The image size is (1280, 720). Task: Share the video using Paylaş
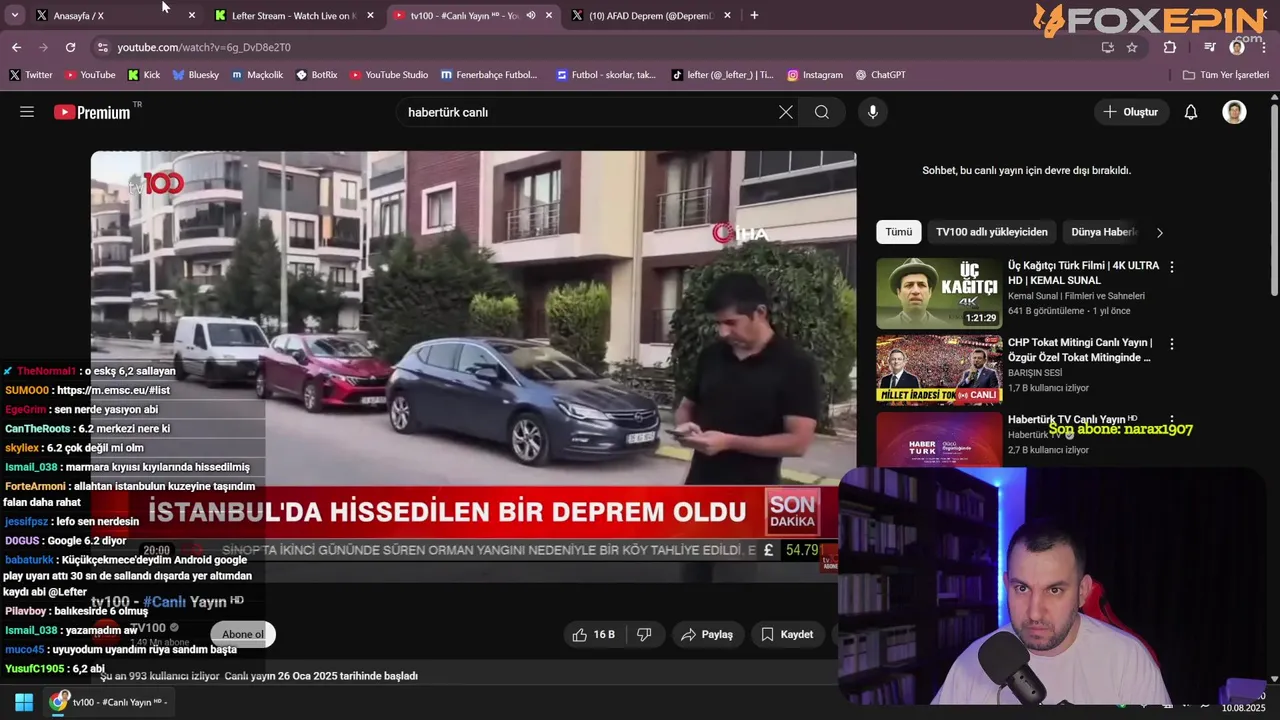[707, 634]
